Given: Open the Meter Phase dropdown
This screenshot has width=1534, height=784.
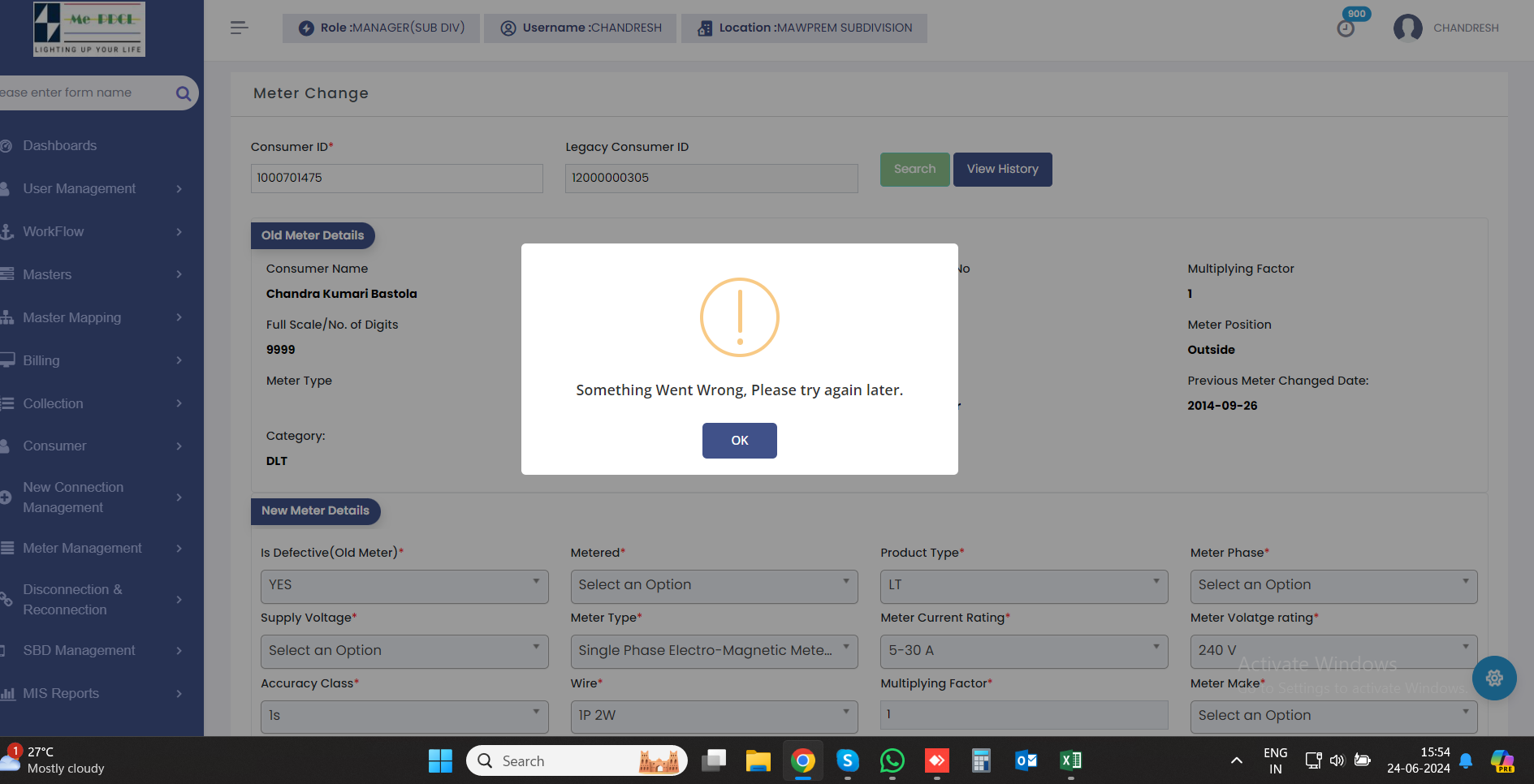Looking at the screenshot, I should point(1333,586).
